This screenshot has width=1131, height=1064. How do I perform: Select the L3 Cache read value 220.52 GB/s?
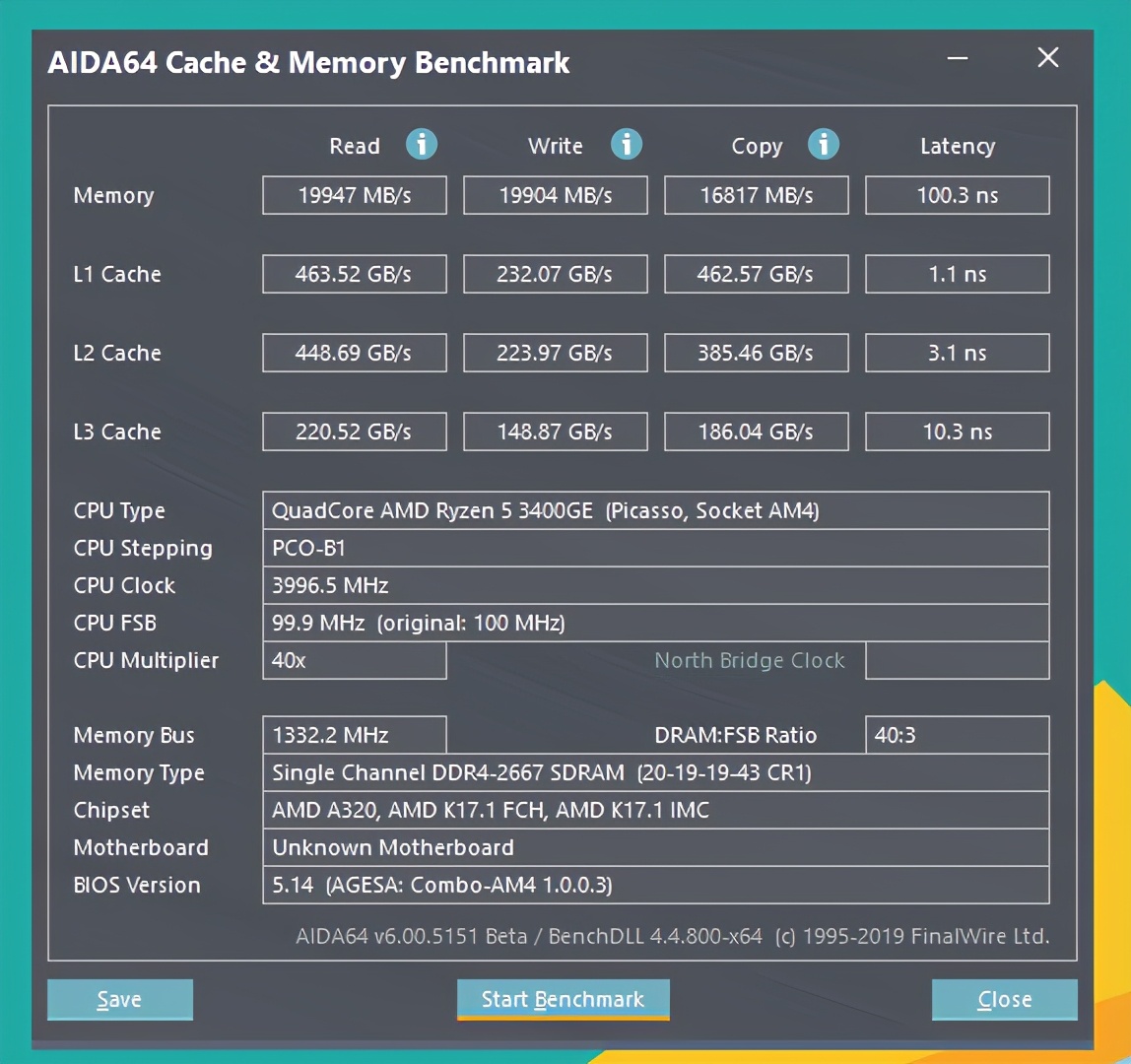click(354, 432)
